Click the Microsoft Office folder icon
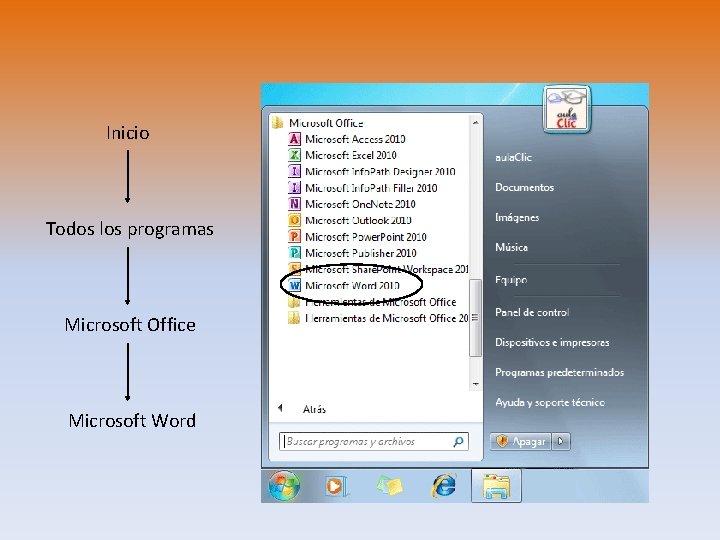Viewport: 720px width, 540px height. [277, 123]
